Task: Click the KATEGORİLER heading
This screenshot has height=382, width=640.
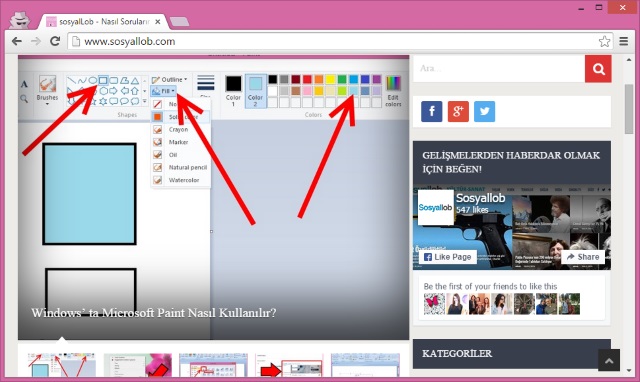Action: click(x=457, y=353)
